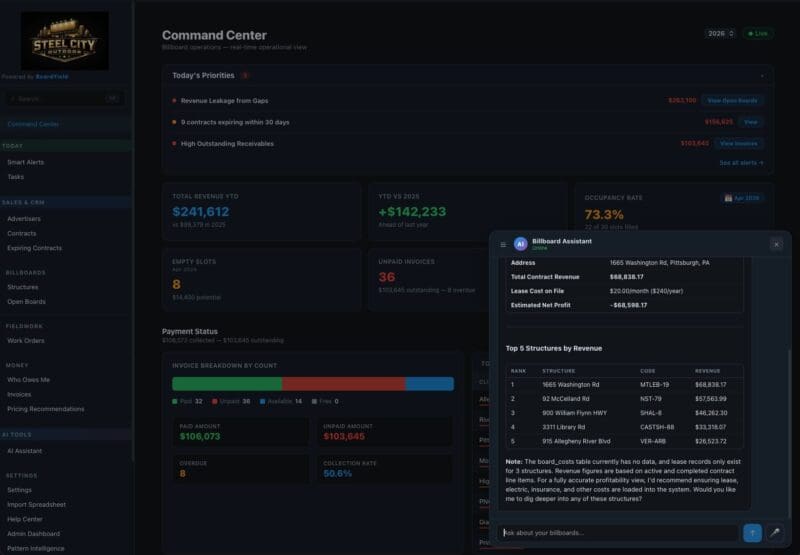
Task: Follow the See all alerts link
Action: (x=741, y=162)
